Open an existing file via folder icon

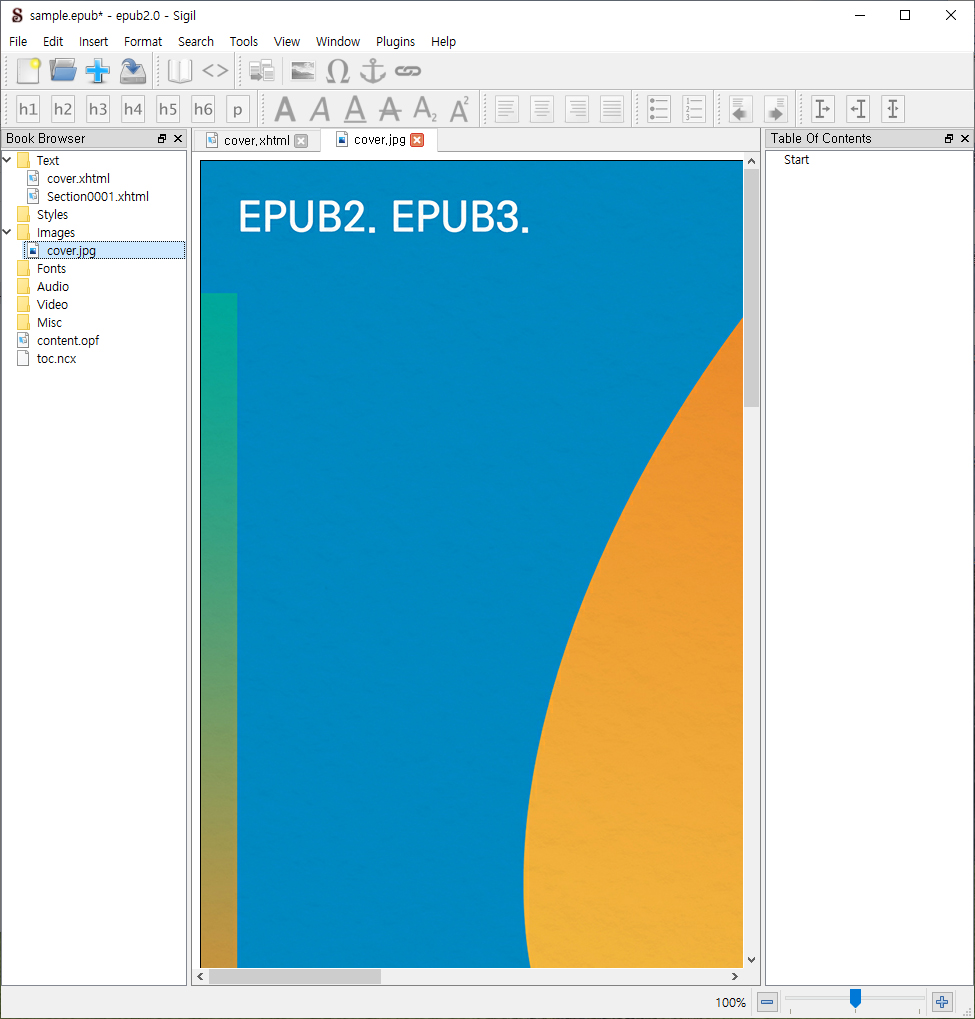[63, 71]
